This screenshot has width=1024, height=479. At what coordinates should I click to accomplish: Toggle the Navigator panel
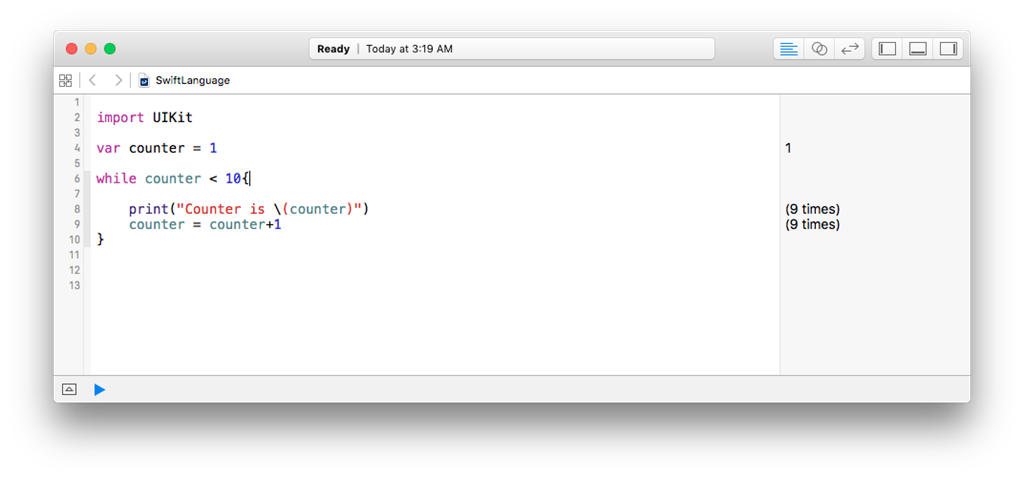click(887, 49)
